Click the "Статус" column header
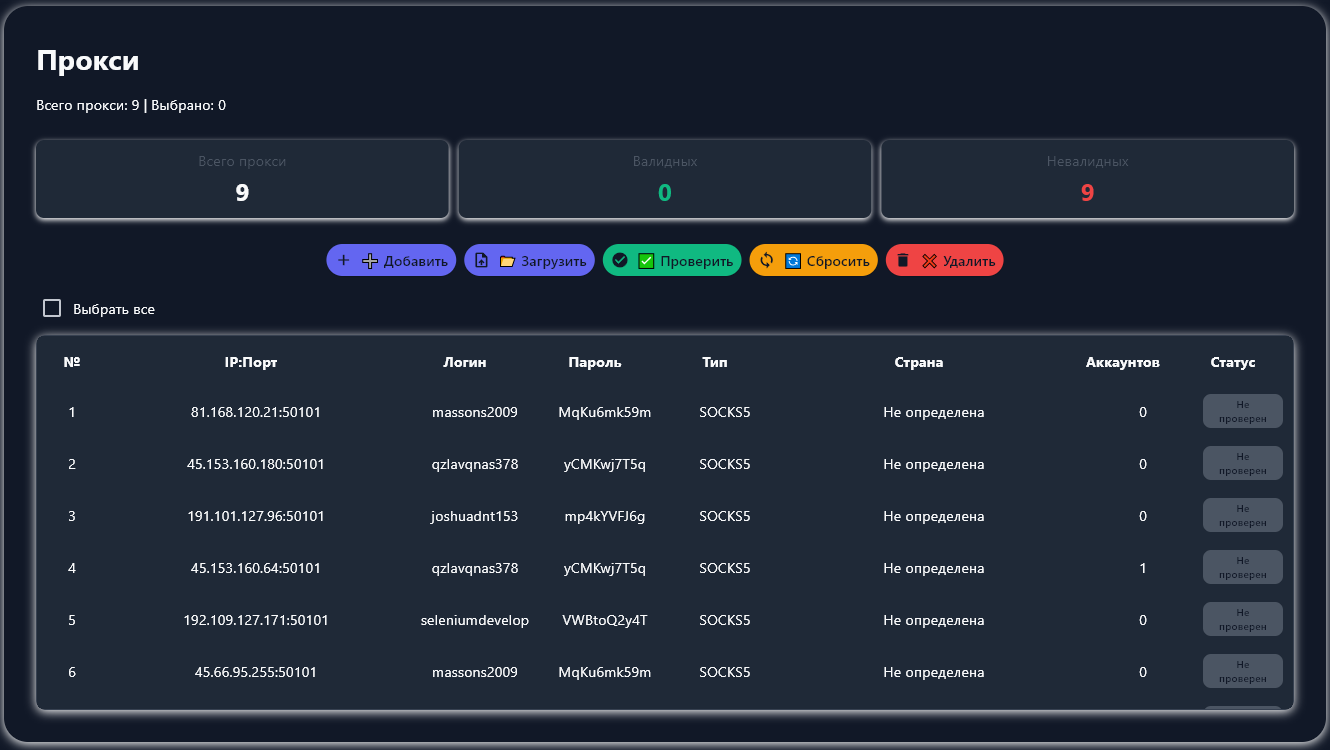Image resolution: width=1330 pixels, height=750 pixels. 1232,362
